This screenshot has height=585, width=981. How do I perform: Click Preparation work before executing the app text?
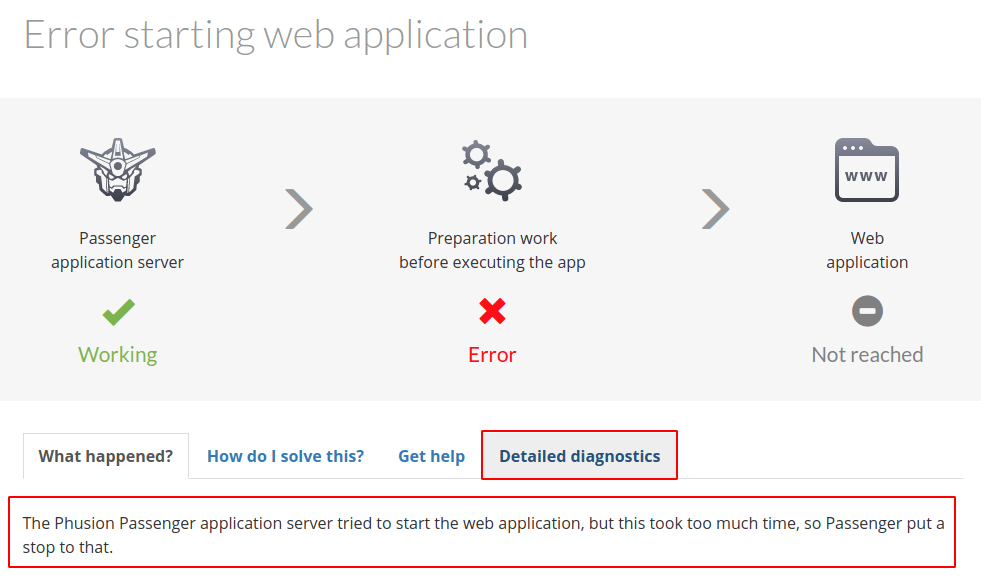(492, 250)
